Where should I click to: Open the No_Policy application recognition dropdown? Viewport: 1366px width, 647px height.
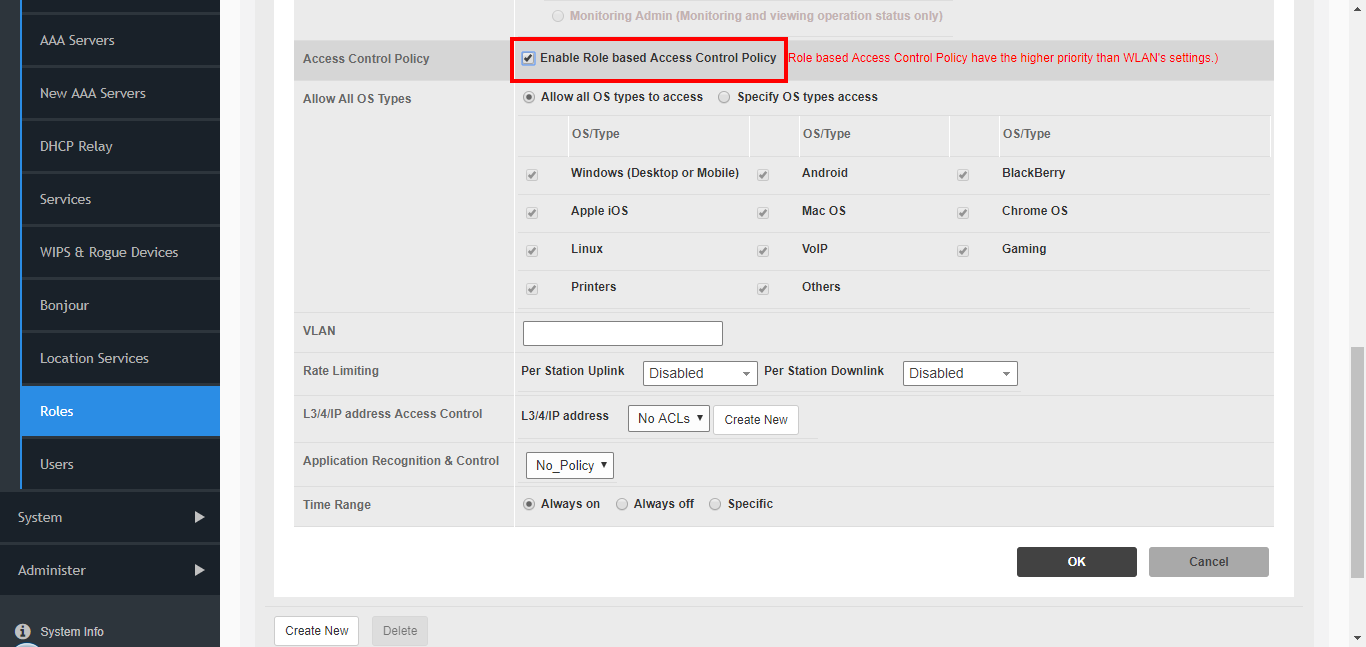[569, 465]
